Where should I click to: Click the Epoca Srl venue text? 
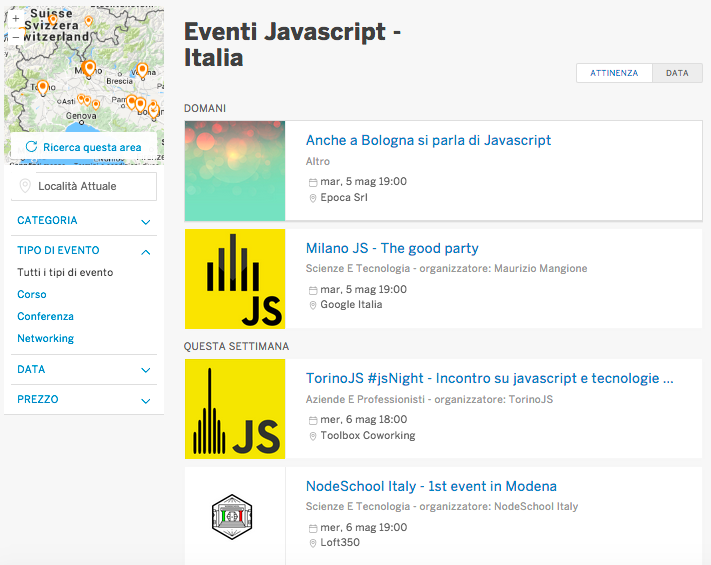[x=344, y=197]
